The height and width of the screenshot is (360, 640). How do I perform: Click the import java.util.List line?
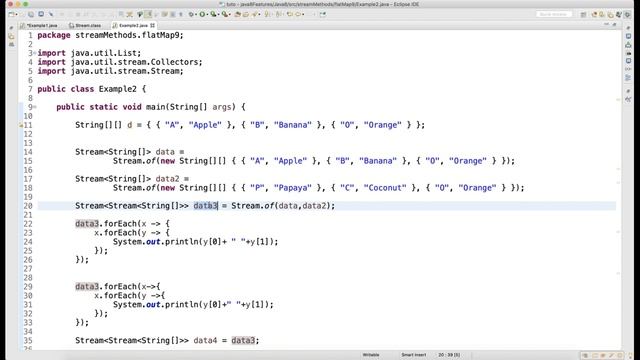[89, 53]
